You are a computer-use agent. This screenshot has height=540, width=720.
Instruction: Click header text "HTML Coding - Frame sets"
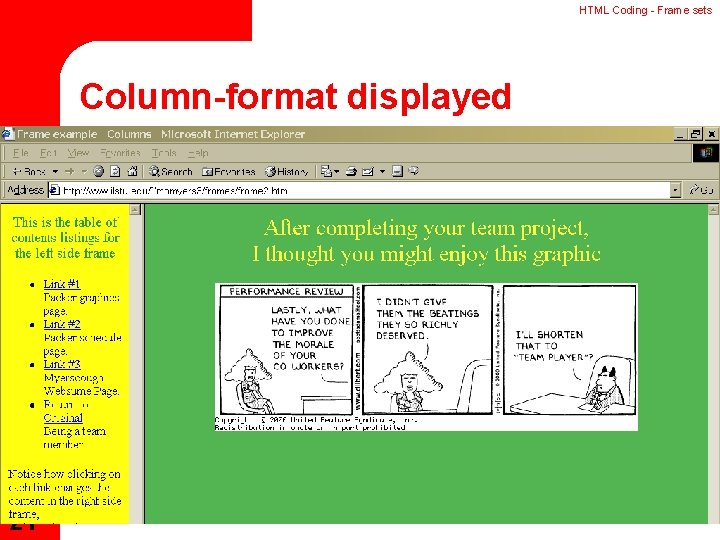(645, 10)
